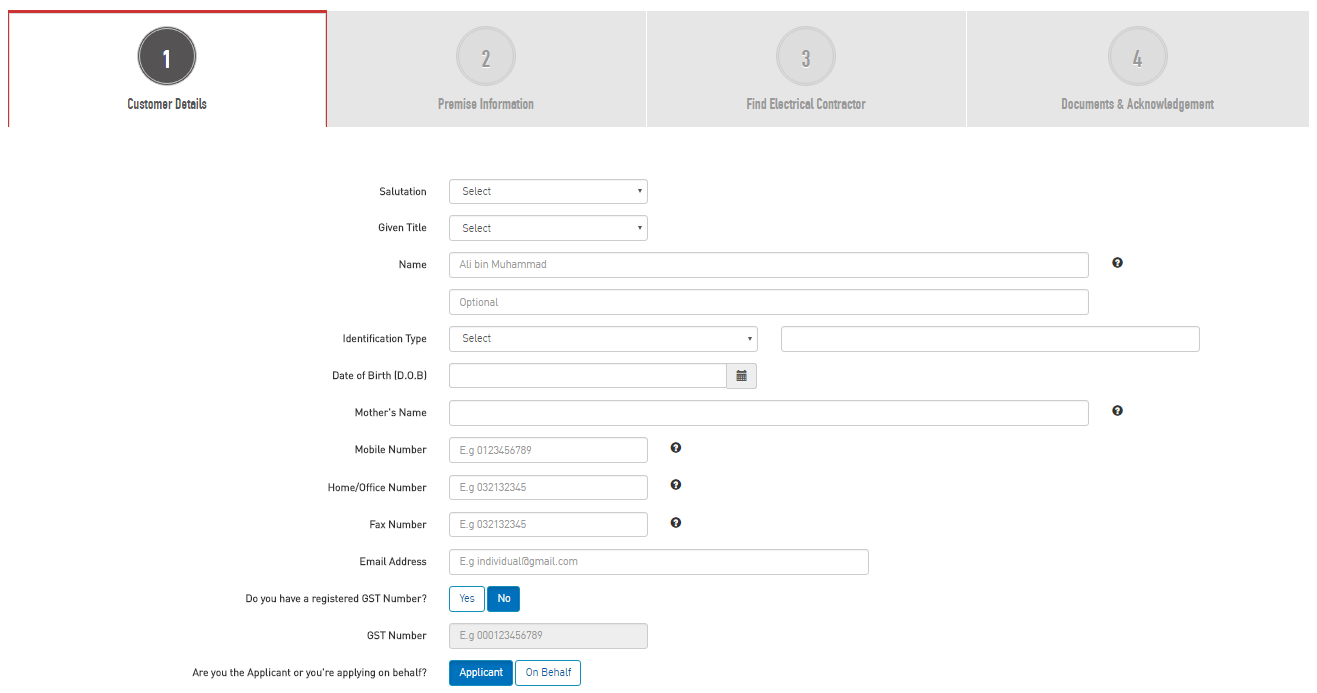Click the step 1 circle icon
This screenshot has width=1317, height=693.
[167, 57]
